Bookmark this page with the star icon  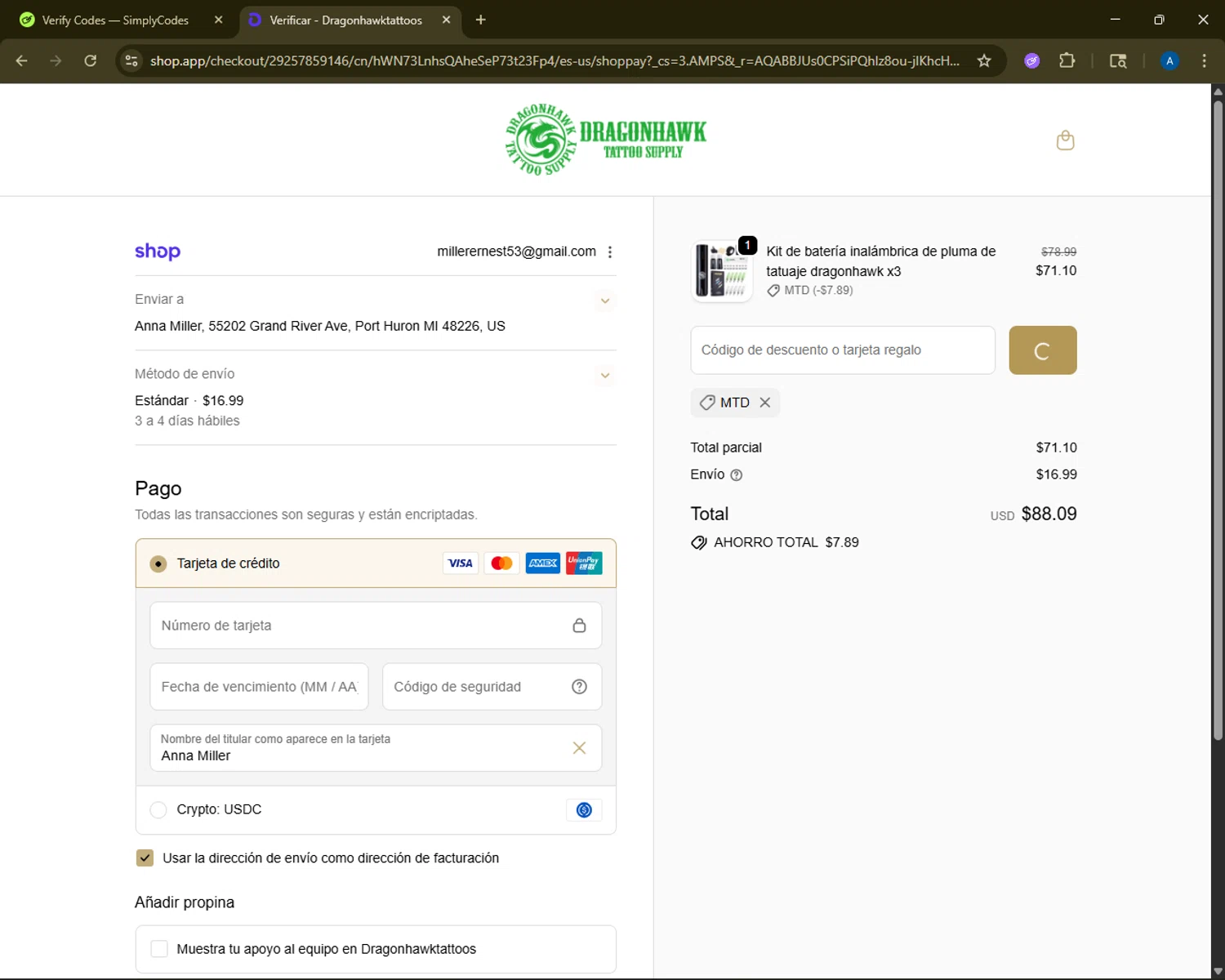[984, 60]
